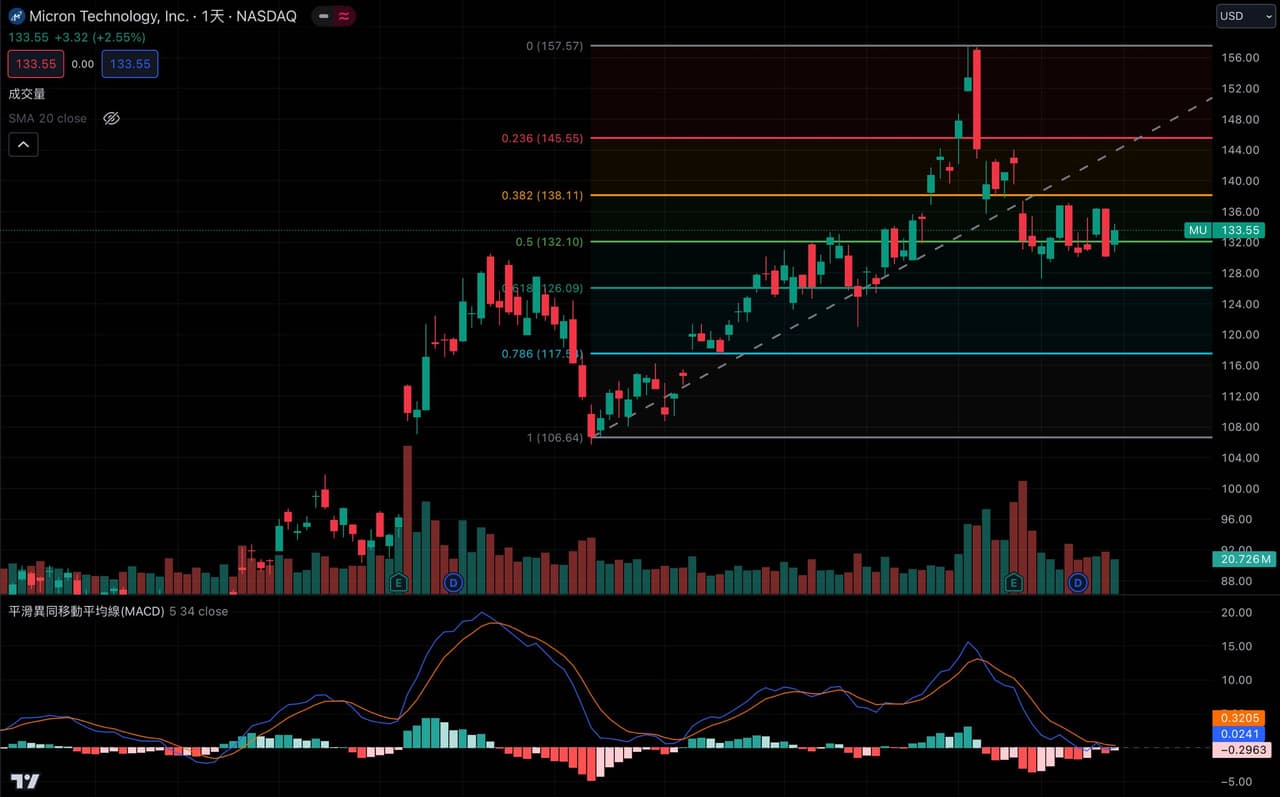This screenshot has width=1280, height=797.
Task: Click the TradingView logo
Action: click(x=25, y=780)
